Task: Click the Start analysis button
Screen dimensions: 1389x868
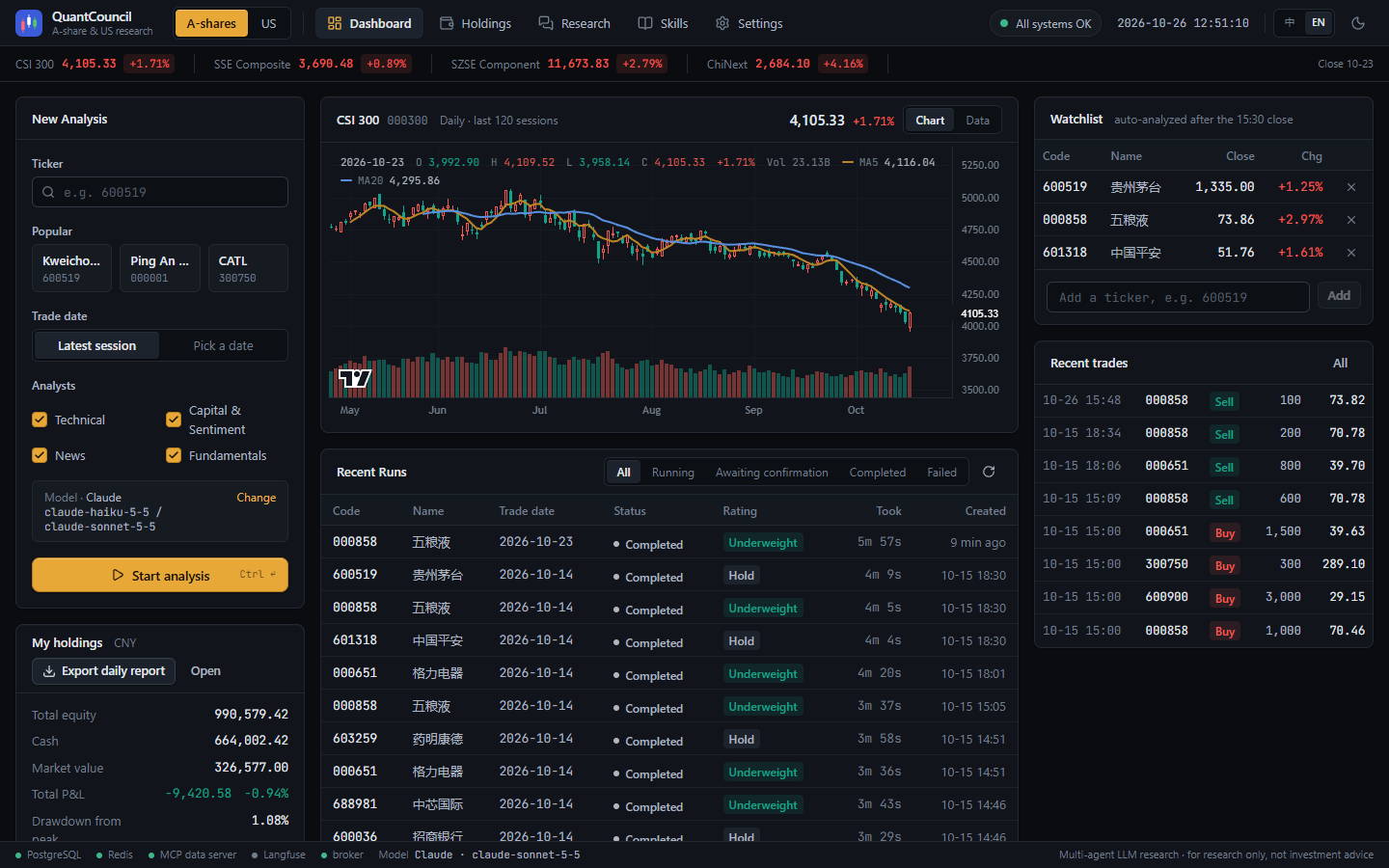Action: [160, 575]
